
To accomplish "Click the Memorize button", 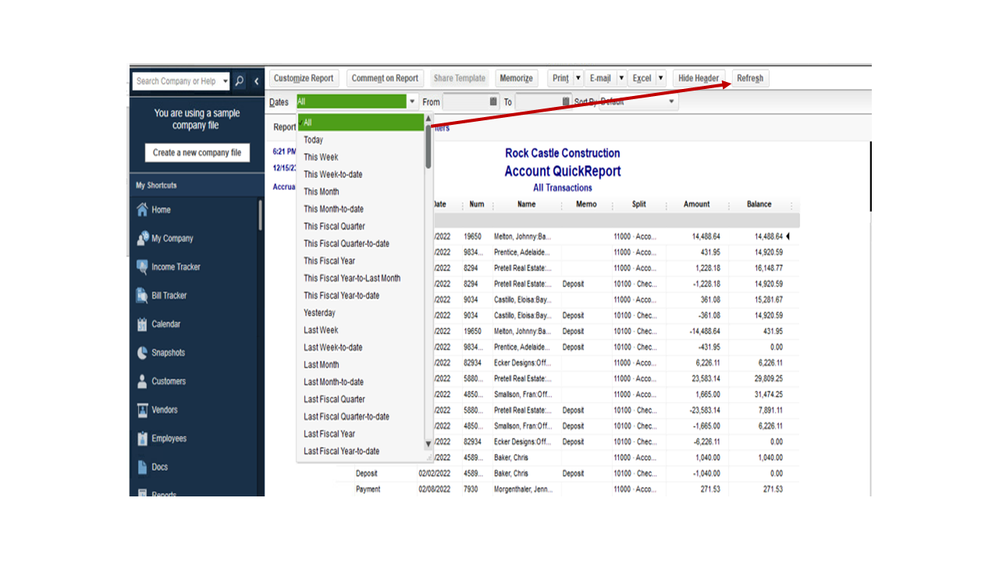I will [x=516, y=78].
